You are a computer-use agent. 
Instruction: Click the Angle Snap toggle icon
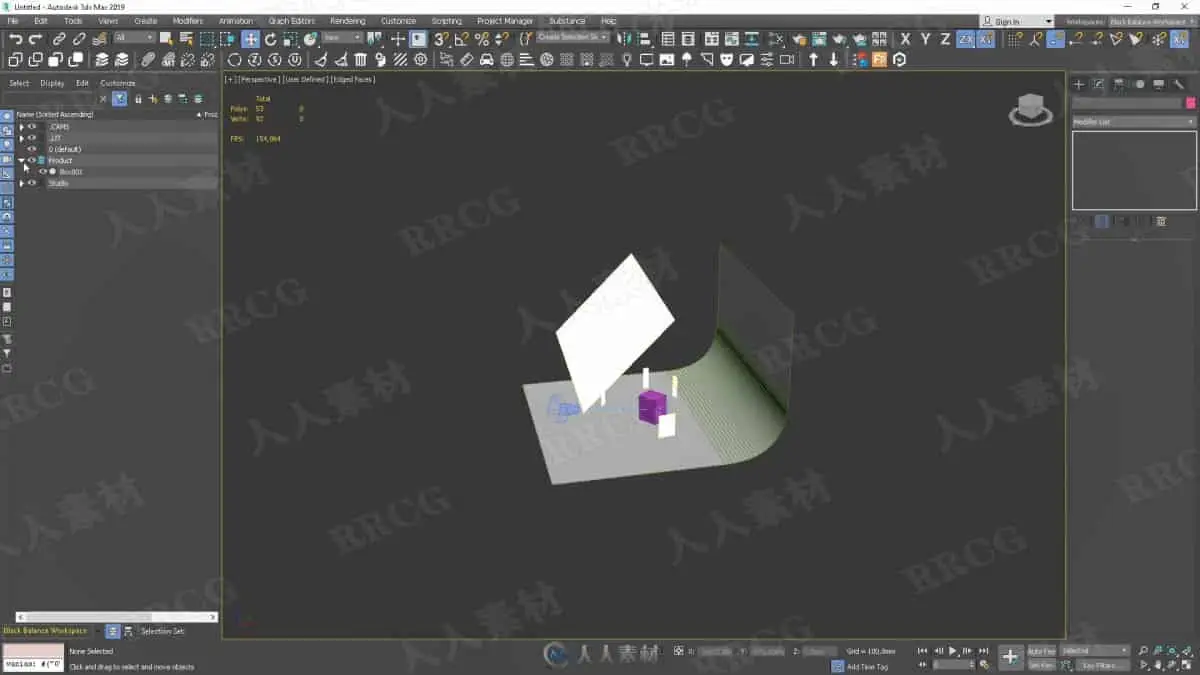[461, 39]
